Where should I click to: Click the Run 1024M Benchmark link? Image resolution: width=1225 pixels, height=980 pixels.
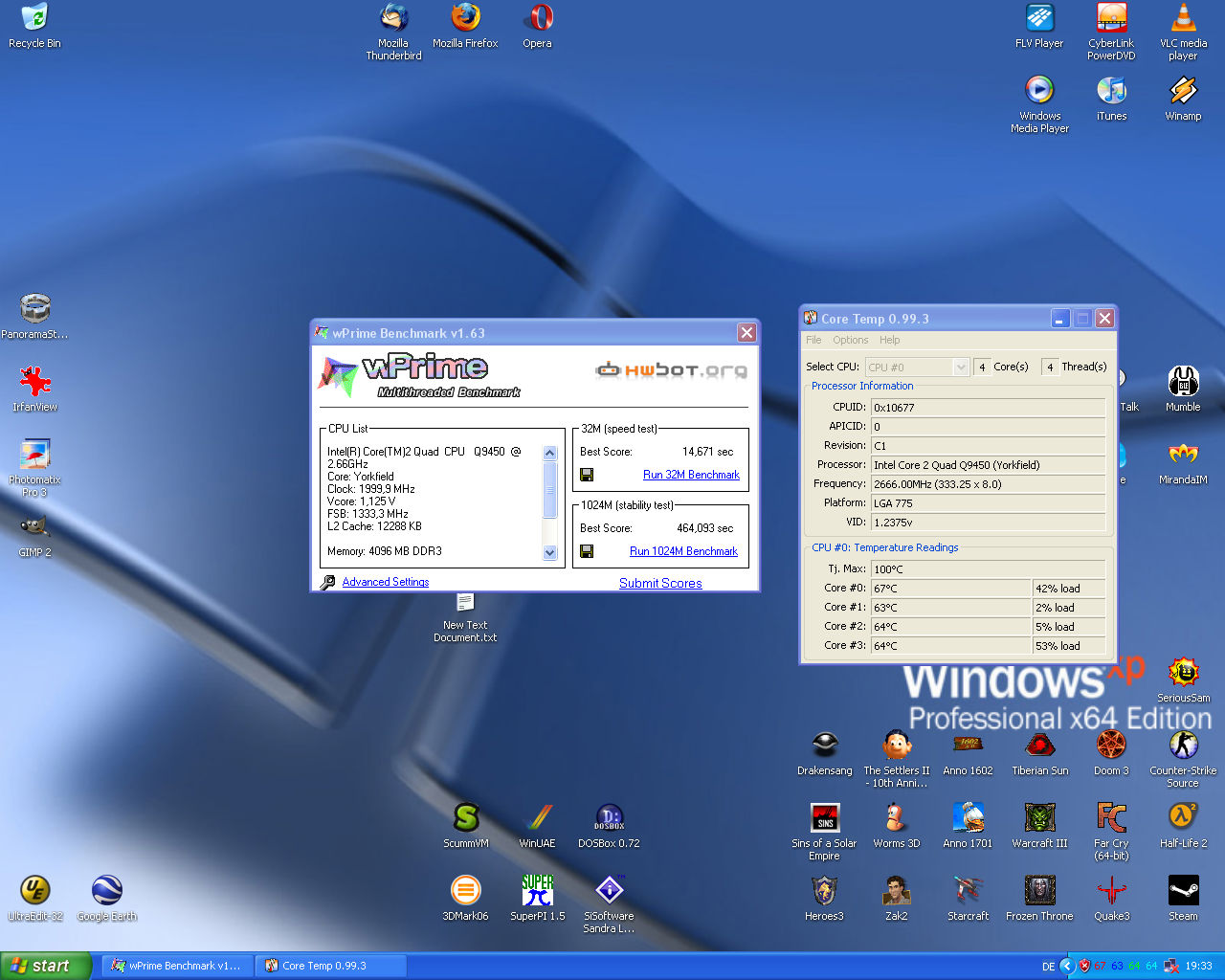pyautogui.click(x=683, y=551)
